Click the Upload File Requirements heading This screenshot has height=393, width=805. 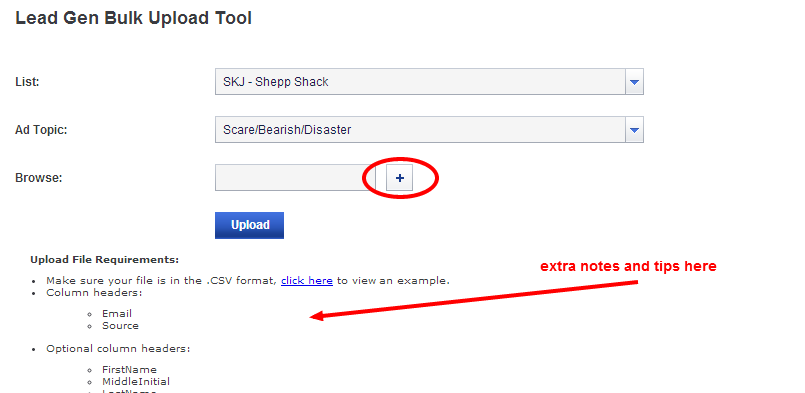coord(105,260)
